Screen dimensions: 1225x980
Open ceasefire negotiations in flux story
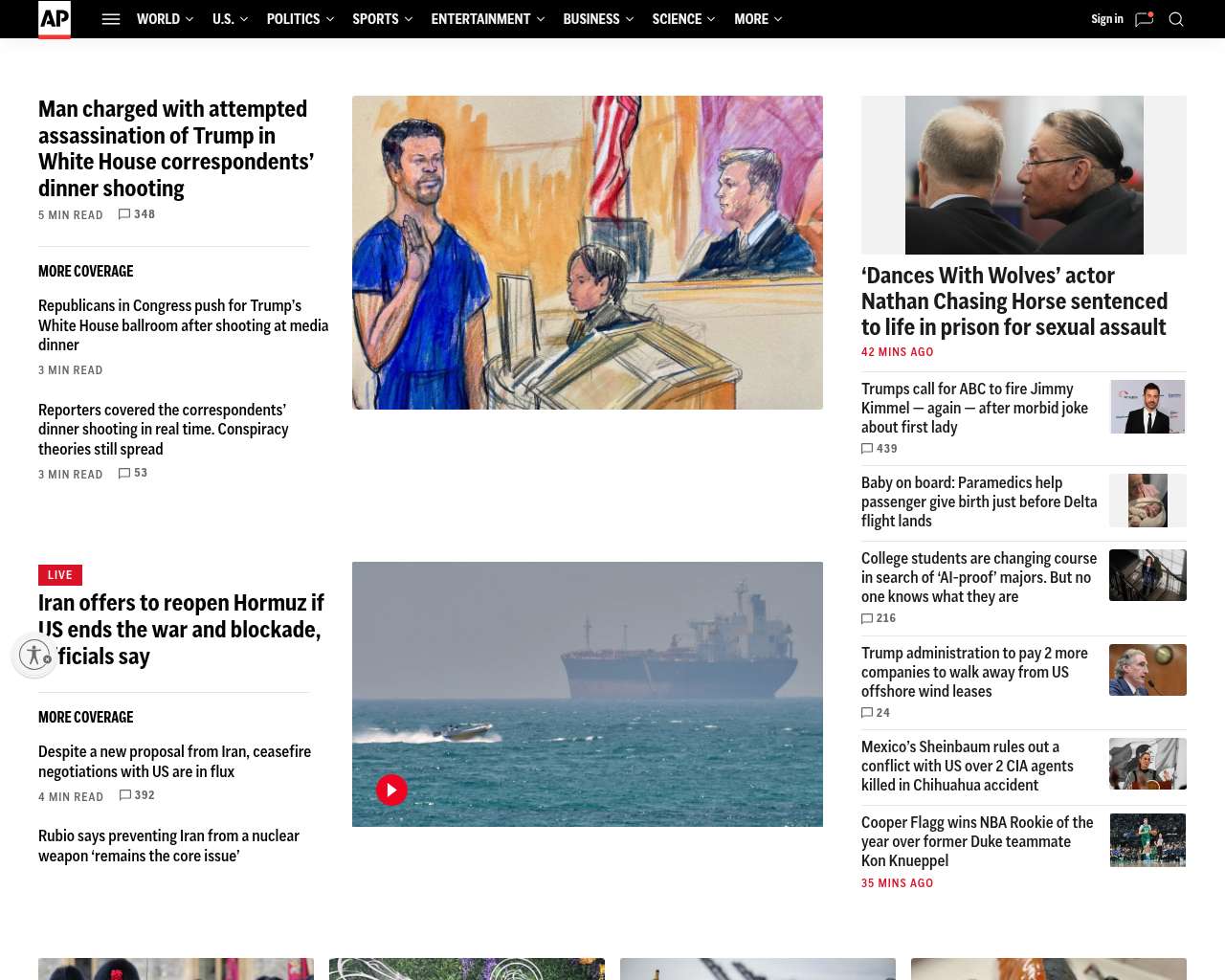click(175, 762)
